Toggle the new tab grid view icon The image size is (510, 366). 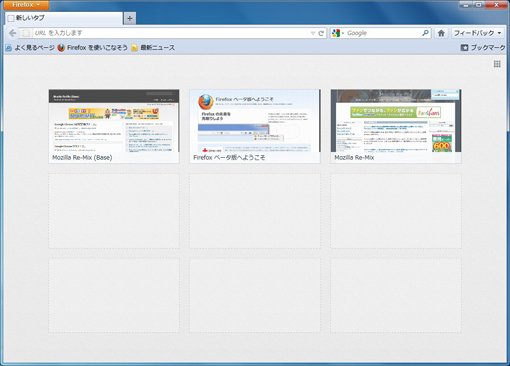497,64
